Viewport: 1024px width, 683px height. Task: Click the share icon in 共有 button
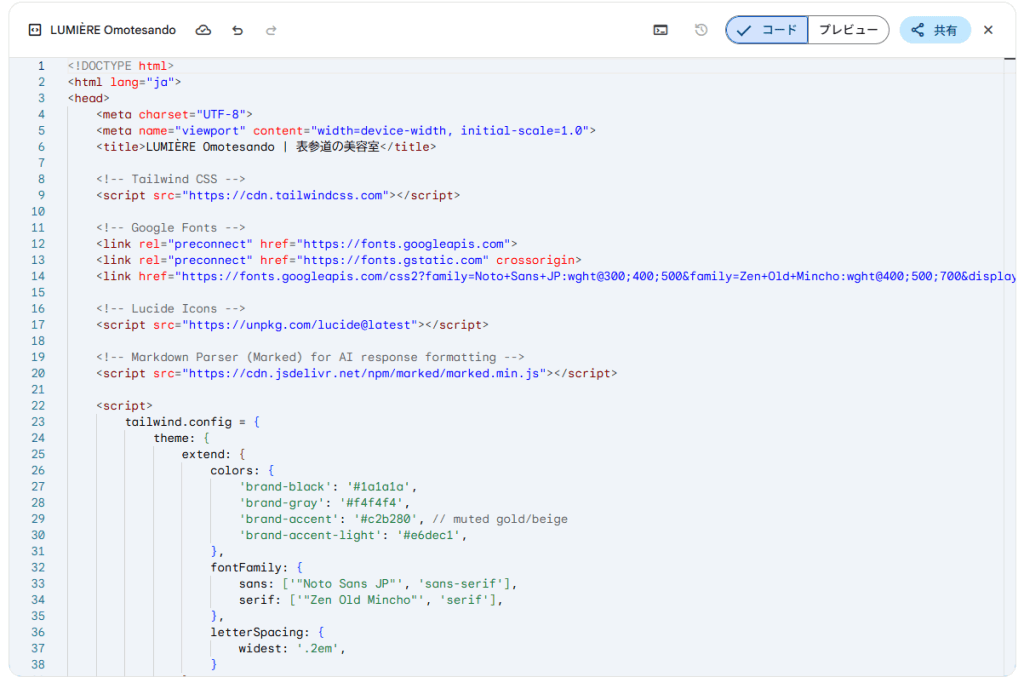pos(918,30)
